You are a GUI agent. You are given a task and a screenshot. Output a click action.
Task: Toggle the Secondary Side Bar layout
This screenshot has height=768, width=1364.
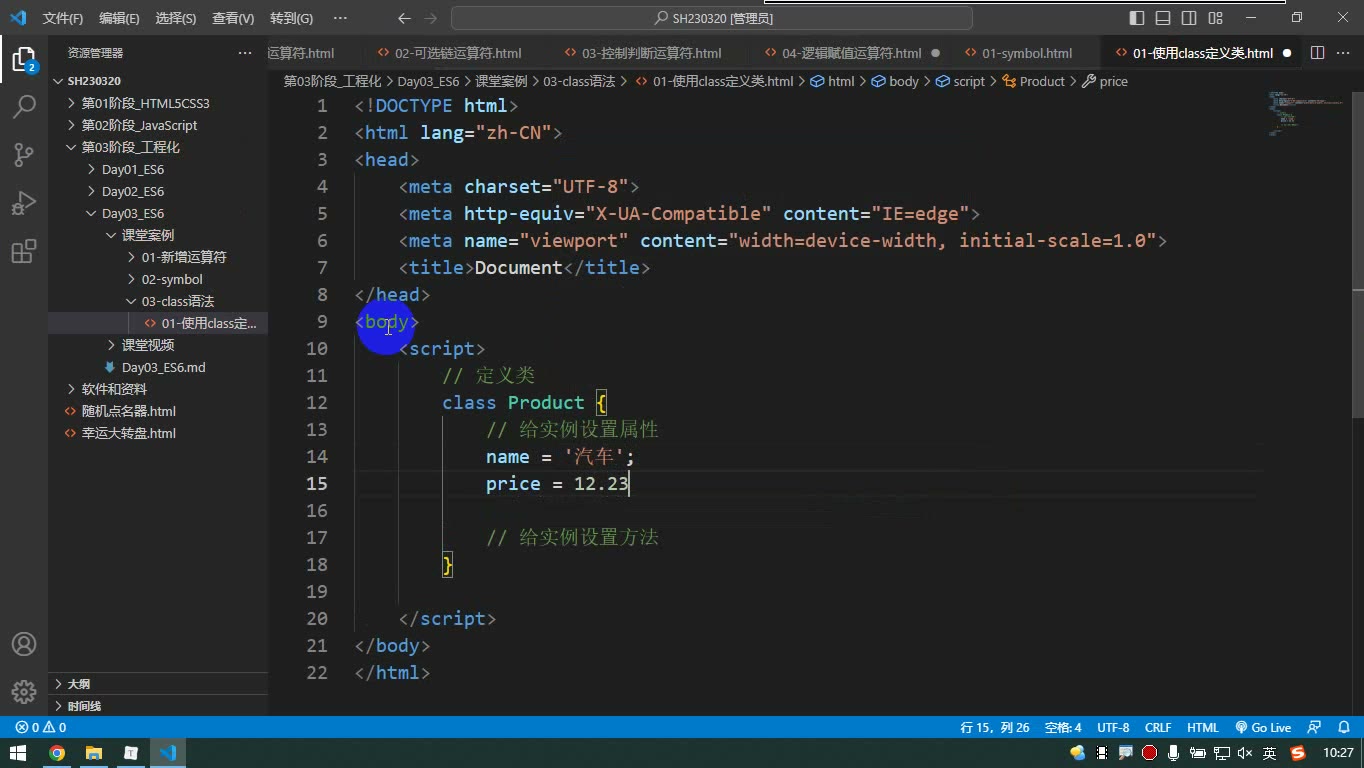click(x=1189, y=18)
